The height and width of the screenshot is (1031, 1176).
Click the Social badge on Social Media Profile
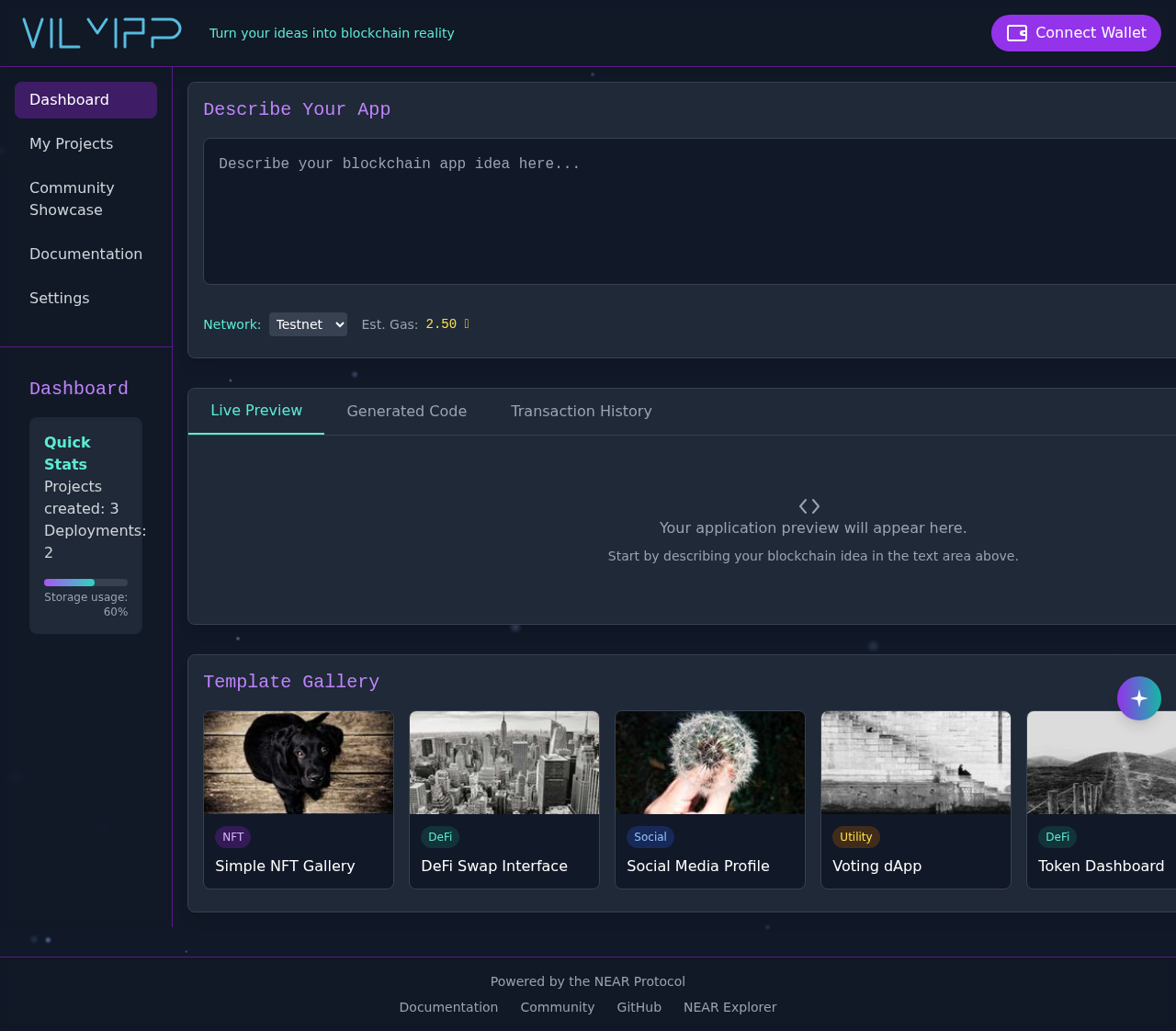pos(650,837)
